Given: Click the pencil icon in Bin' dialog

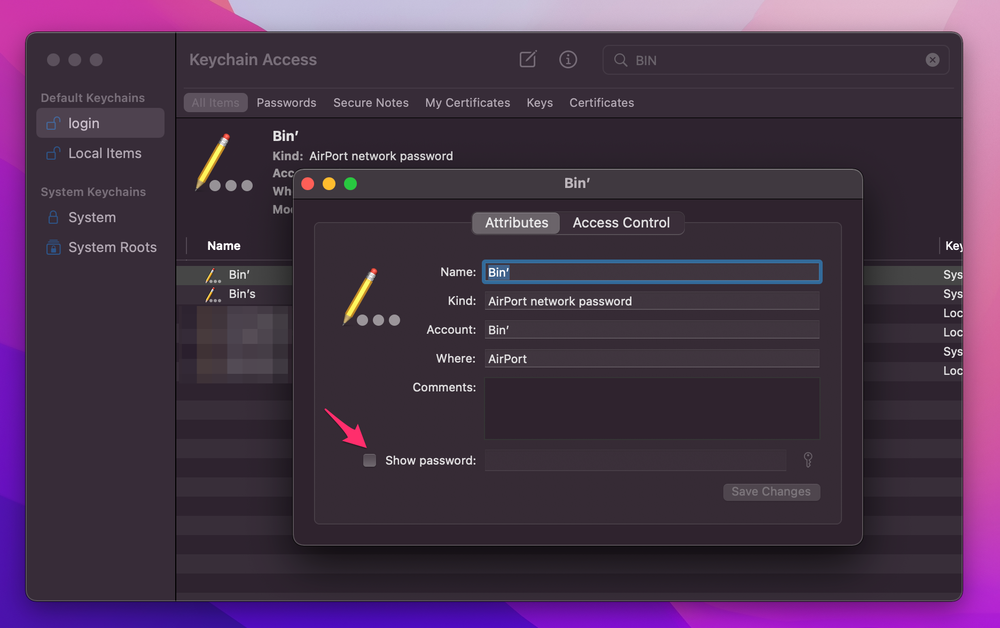Looking at the screenshot, I should [x=371, y=297].
